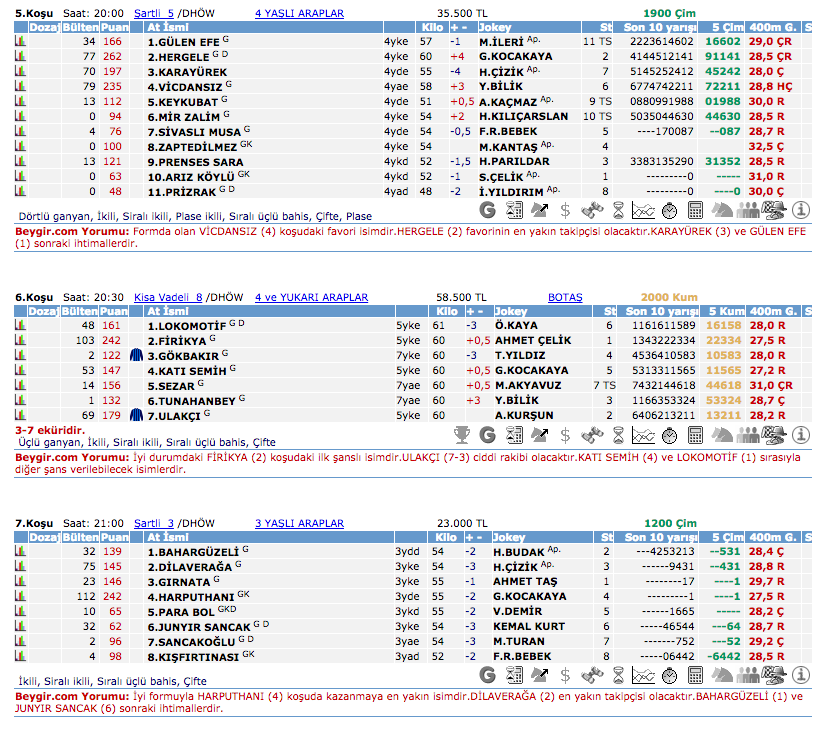833x736 pixels.
Task: Click the trophy icon under race 6
Action: [462, 435]
